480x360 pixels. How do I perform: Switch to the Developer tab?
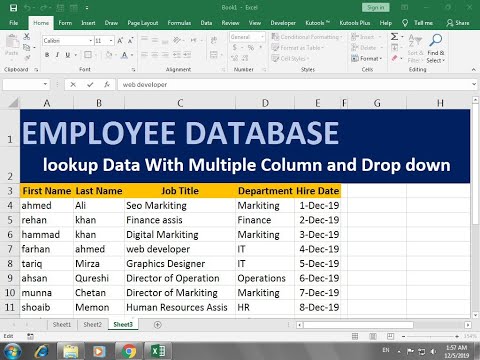click(x=283, y=23)
